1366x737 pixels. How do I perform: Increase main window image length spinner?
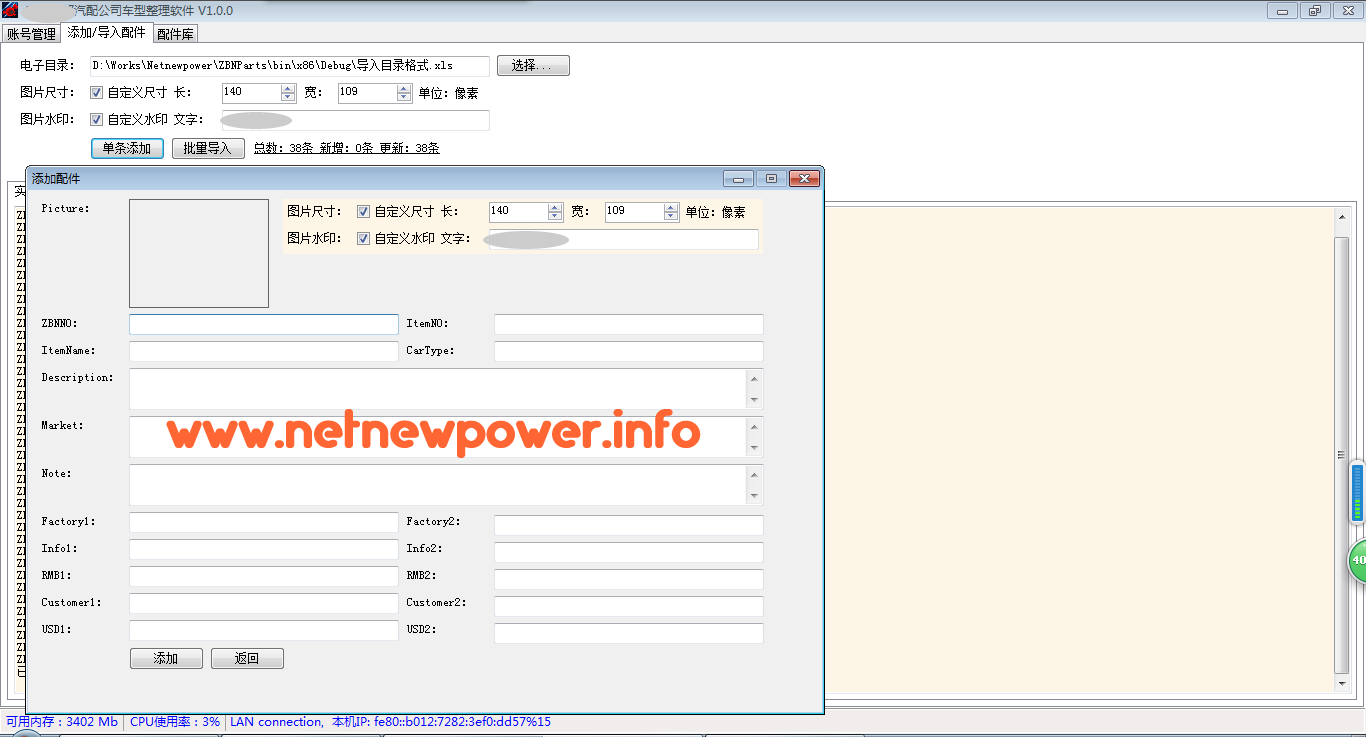[x=288, y=88]
